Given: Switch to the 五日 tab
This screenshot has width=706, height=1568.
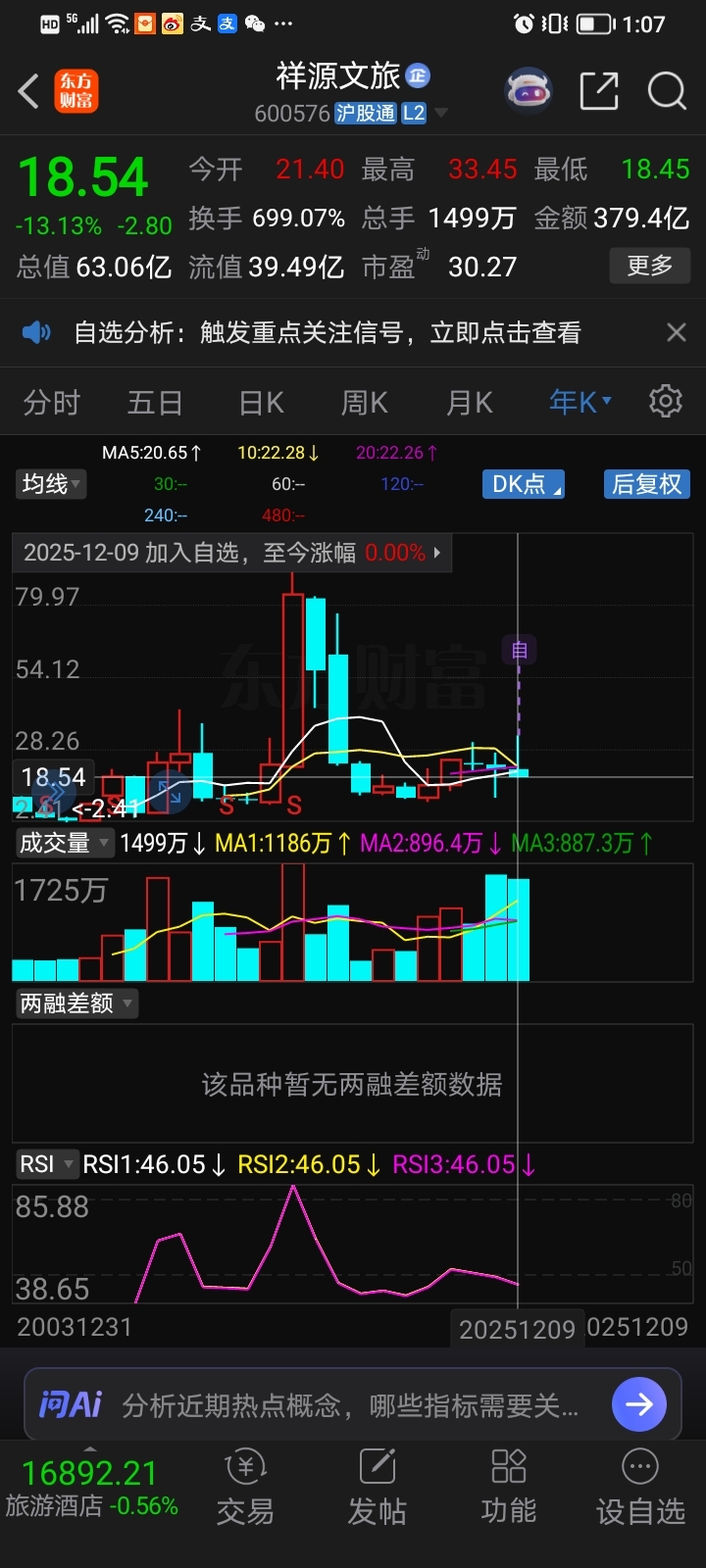Looking at the screenshot, I should (155, 403).
